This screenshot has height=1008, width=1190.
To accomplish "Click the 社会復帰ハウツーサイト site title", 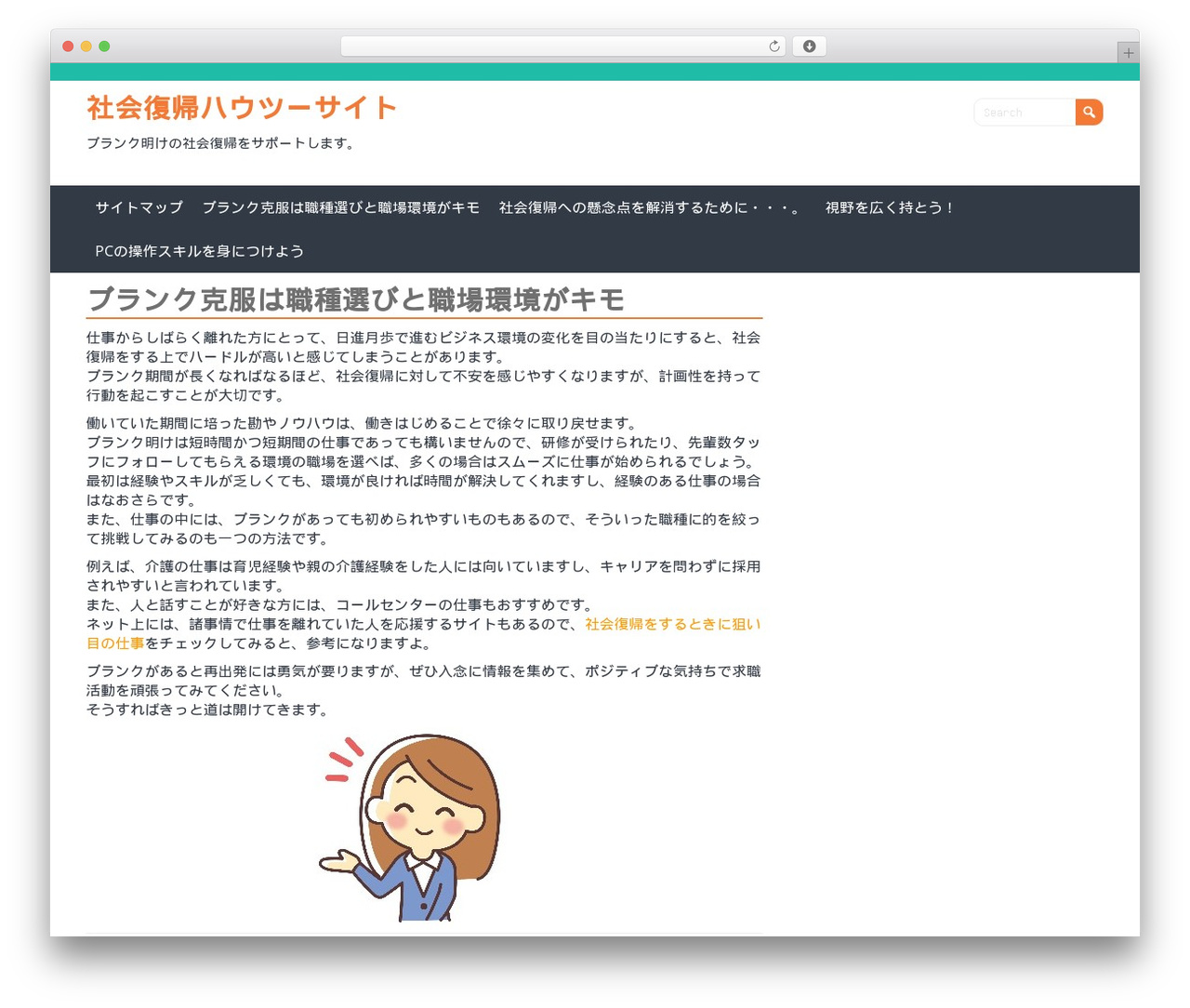I will tap(242, 108).
